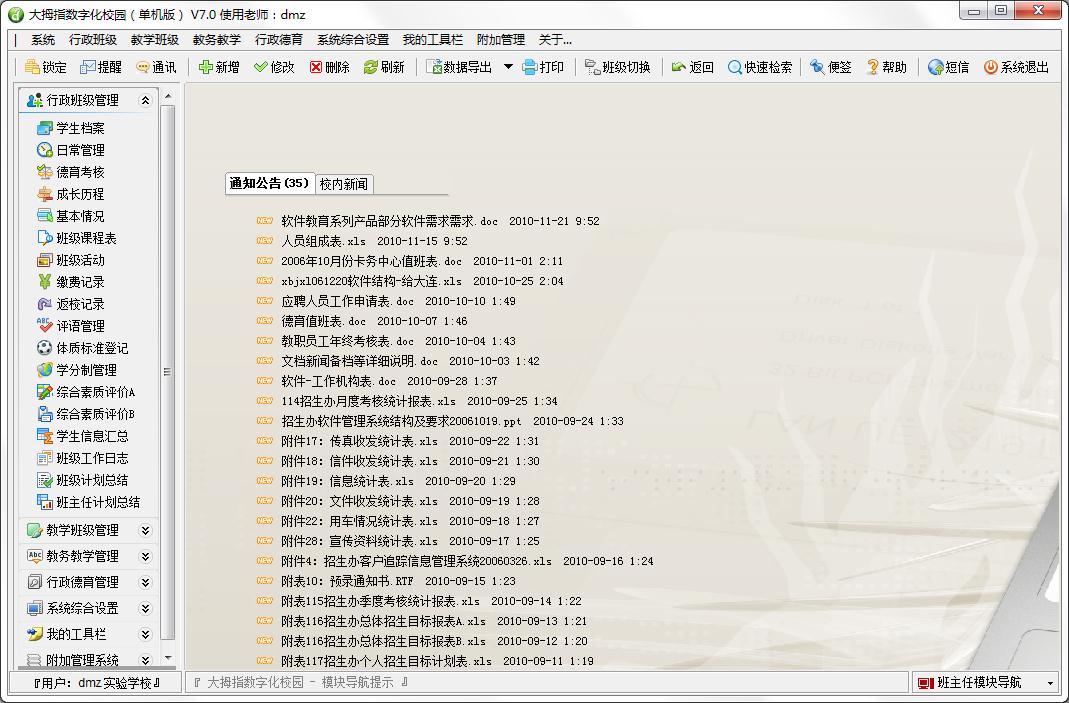Open the dropdown arrow next to 数据导出
Viewport: 1069px width, 703px height.
508,67
